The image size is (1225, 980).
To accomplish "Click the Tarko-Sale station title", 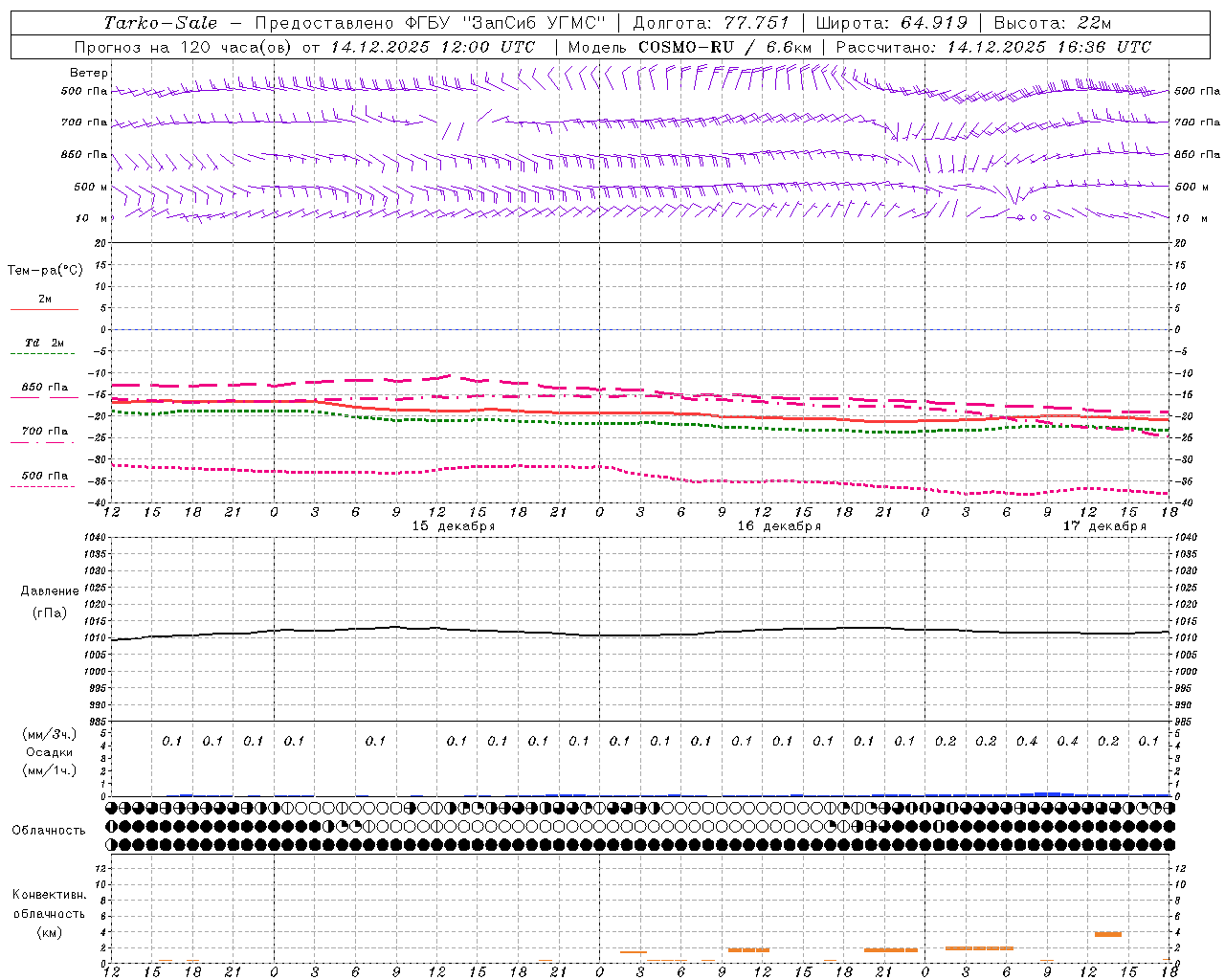I will click(161, 23).
